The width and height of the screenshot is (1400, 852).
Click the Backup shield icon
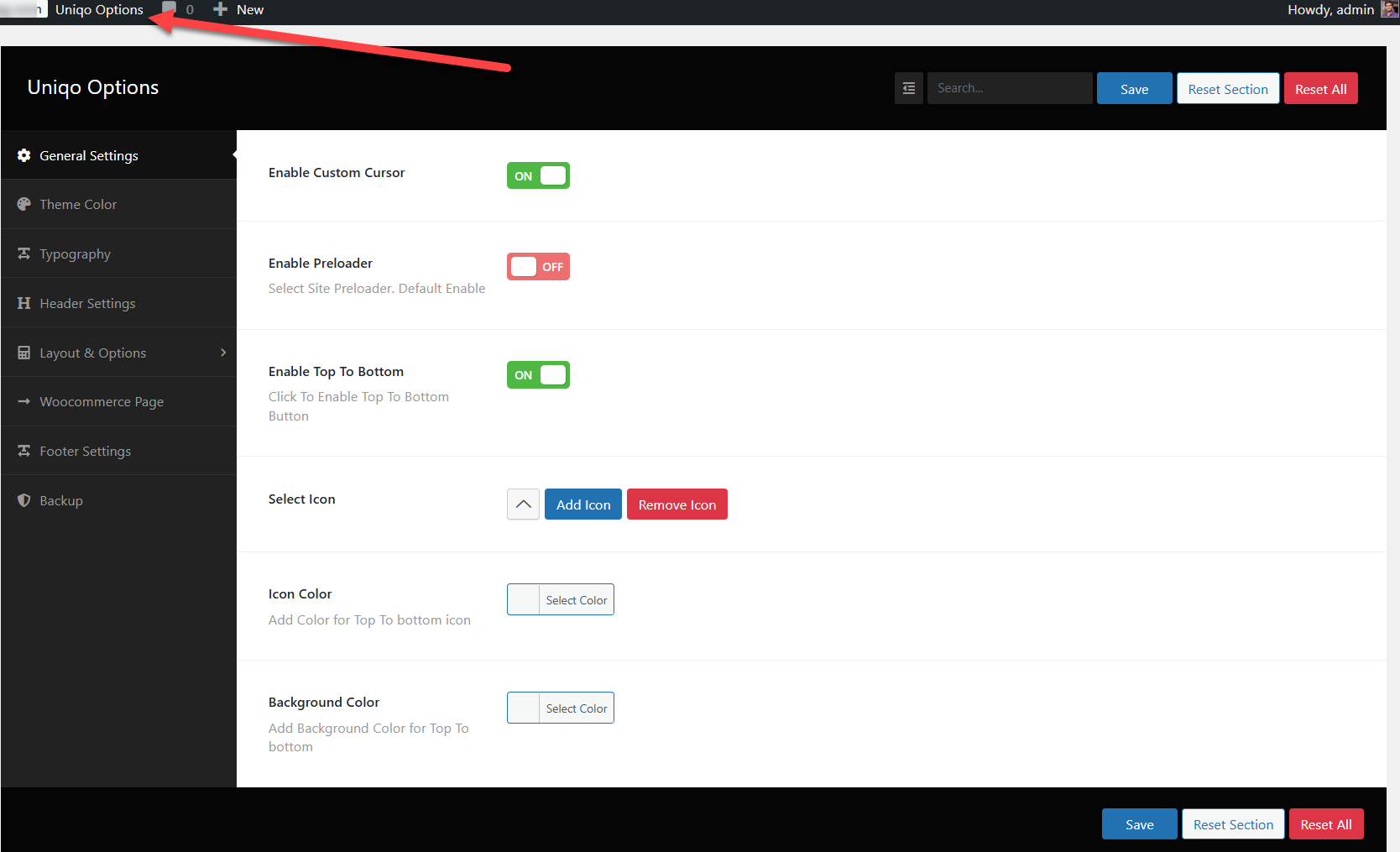(24, 500)
